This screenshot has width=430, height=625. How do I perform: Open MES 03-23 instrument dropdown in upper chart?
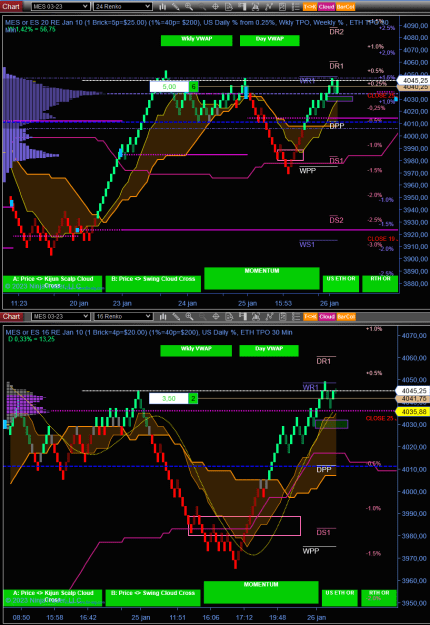pos(61,6)
